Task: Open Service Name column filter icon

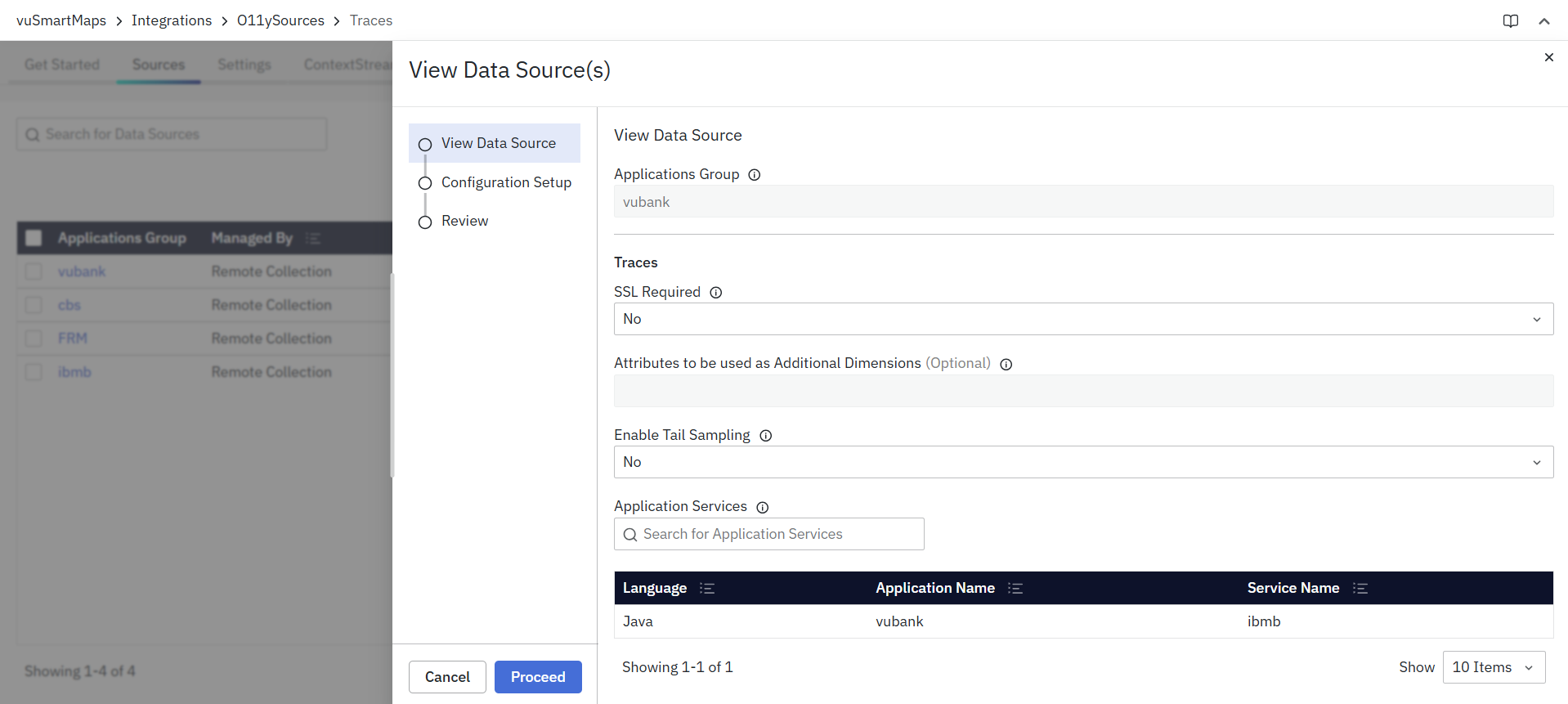Action: 1360,589
